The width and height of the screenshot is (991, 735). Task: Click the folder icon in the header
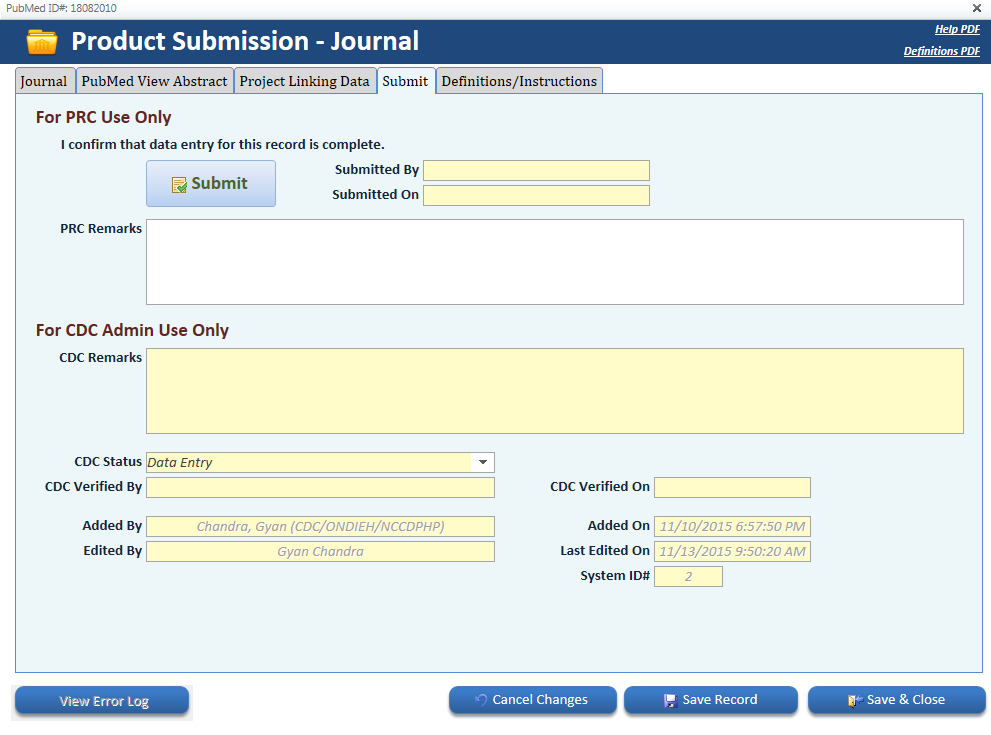pos(42,42)
